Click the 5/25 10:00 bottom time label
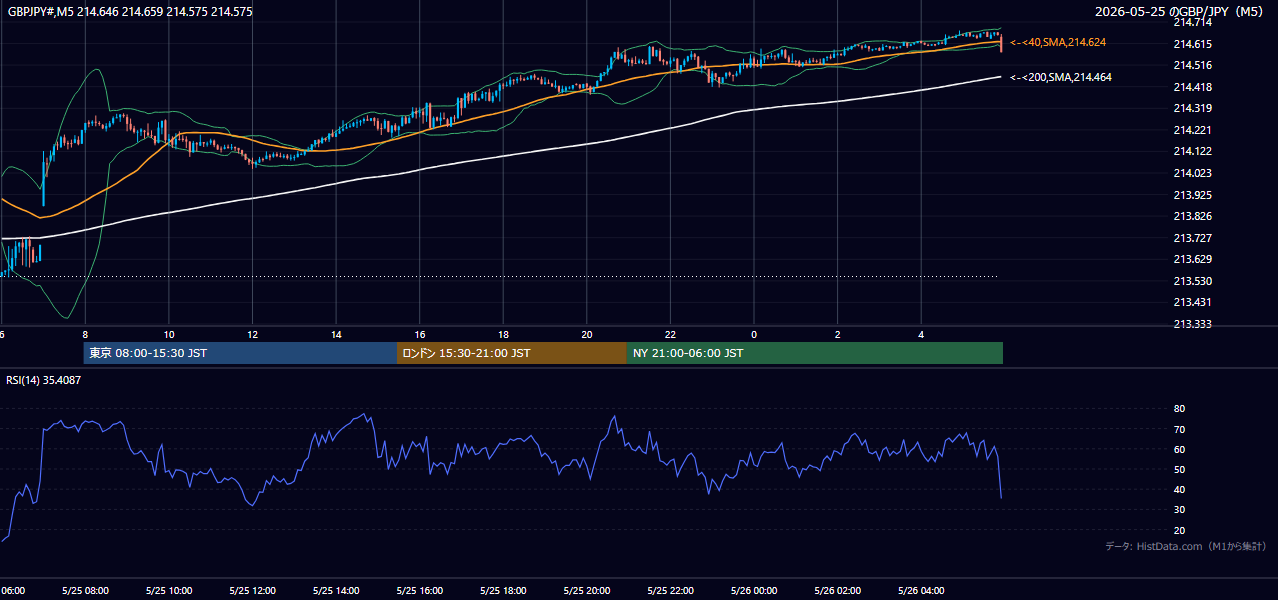This screenshot has height=600, width=1278. click(x=169, y=591)
